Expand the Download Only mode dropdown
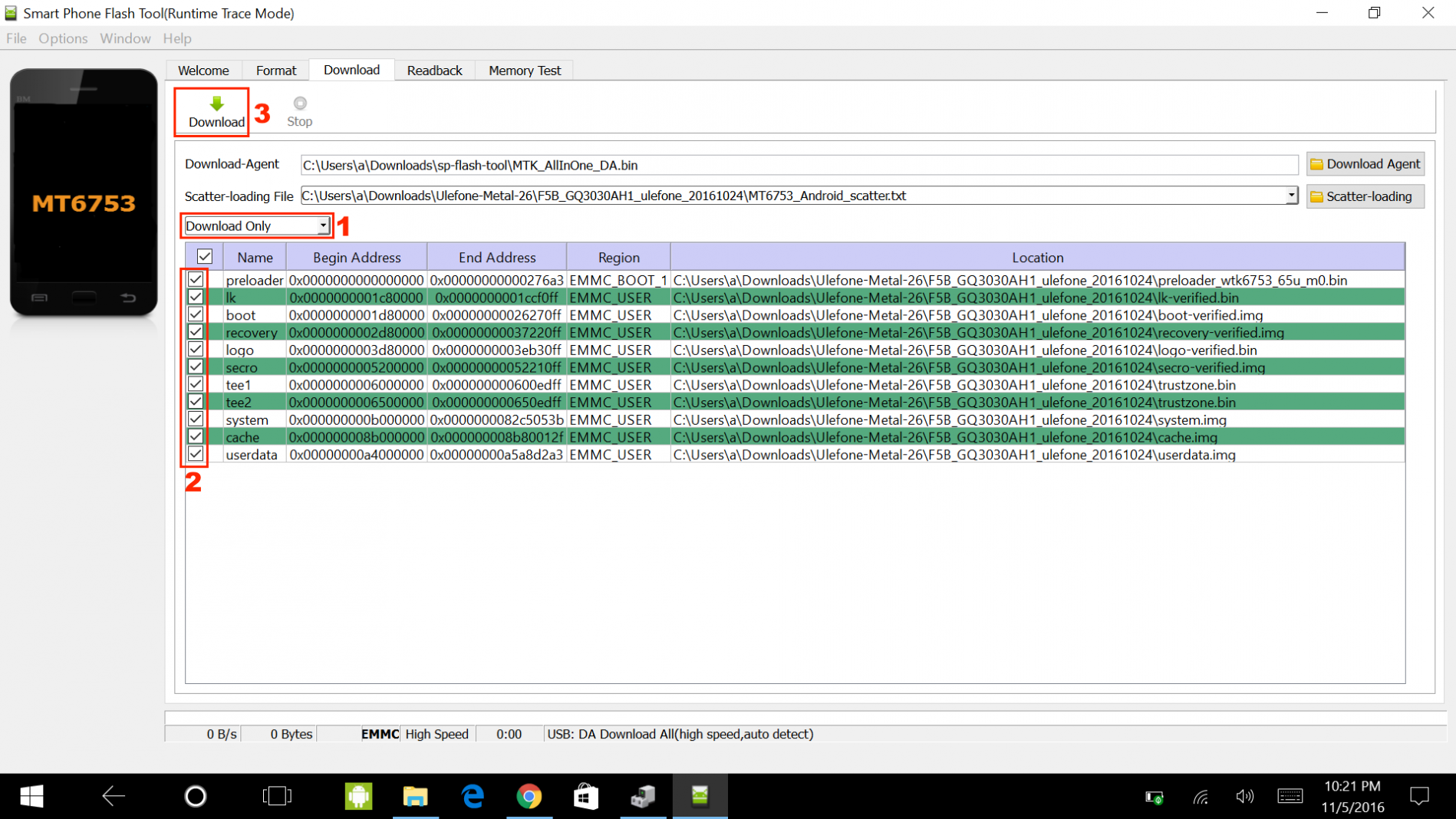This screenshot has width=1456, height=819. 323,226
